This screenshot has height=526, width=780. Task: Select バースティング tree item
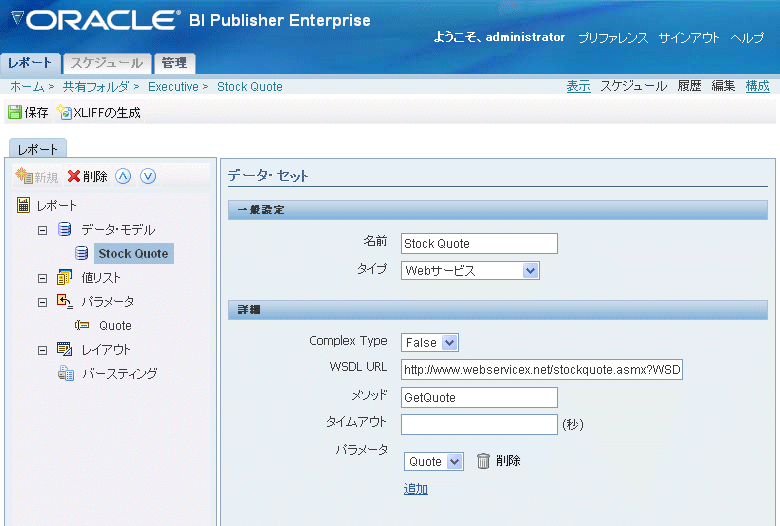click(x=119, y=373)
